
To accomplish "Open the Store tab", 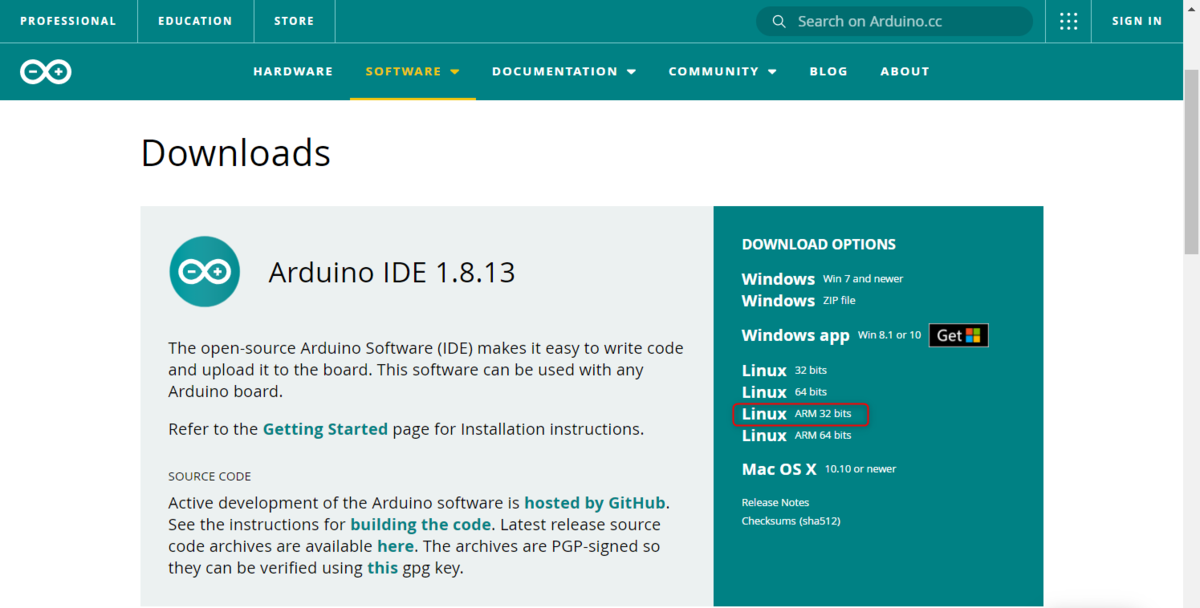I will 294,21.
